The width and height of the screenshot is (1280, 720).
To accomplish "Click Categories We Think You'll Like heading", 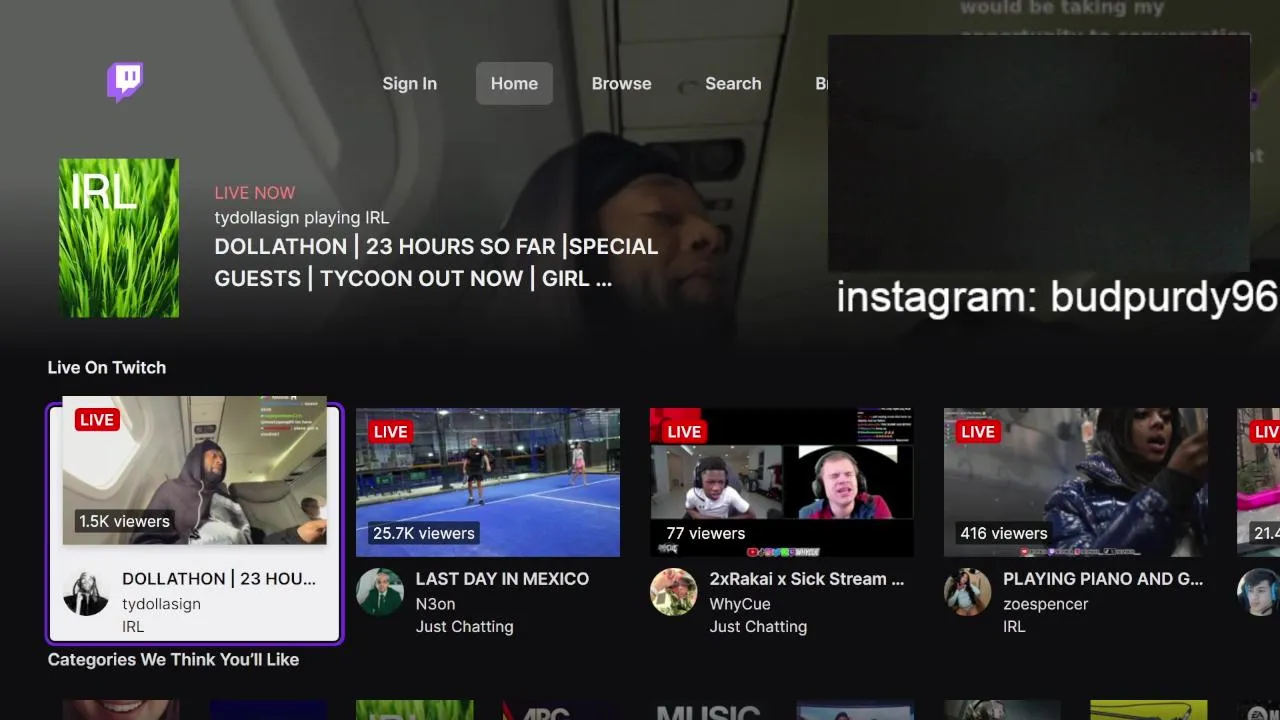I will 173,660.
